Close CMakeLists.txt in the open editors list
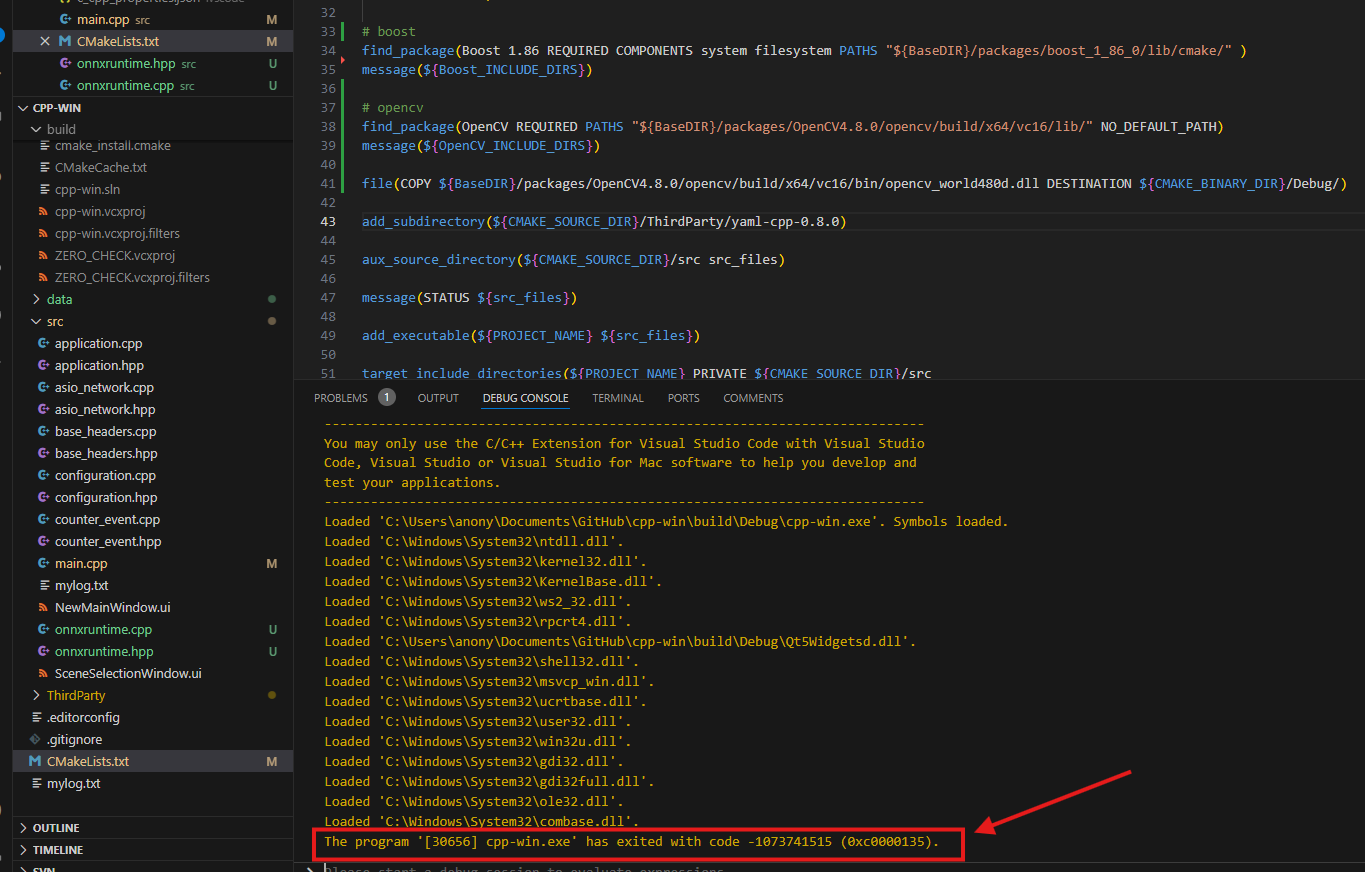The height and width of the screenshot is (872, 1365). point(45,42)
